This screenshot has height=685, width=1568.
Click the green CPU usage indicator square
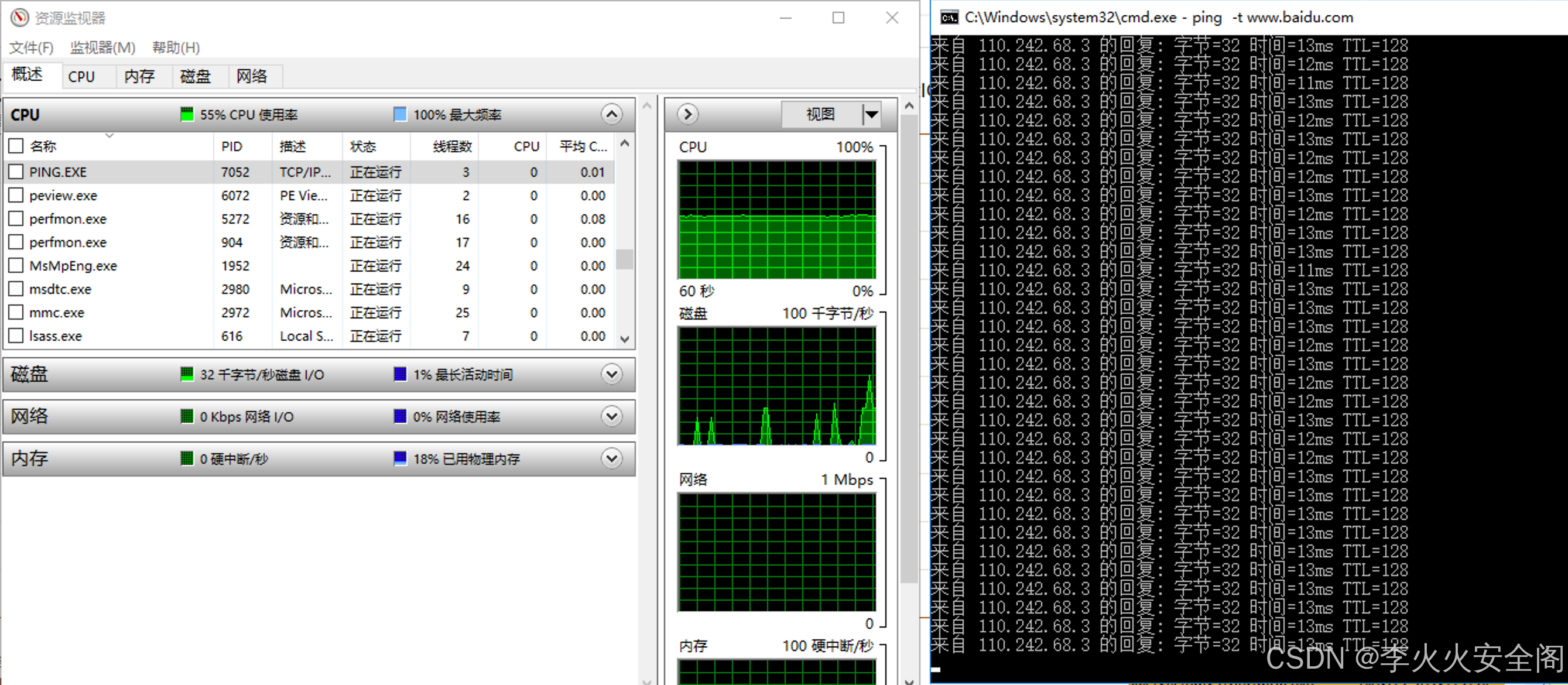(x=187, y=115)
